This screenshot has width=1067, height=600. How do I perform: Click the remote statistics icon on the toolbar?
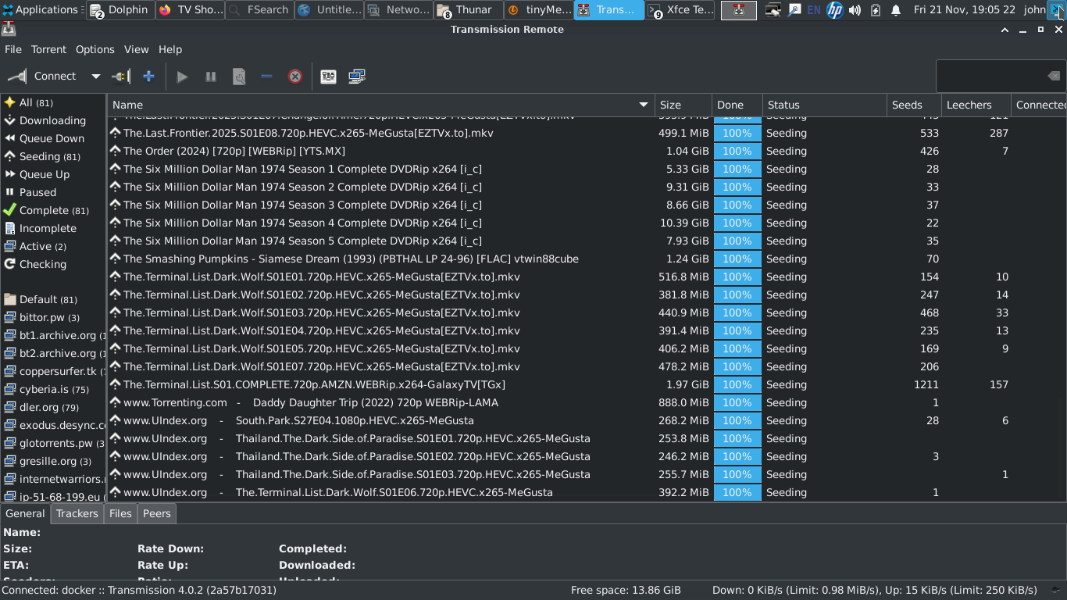click(x=355, y=76)
